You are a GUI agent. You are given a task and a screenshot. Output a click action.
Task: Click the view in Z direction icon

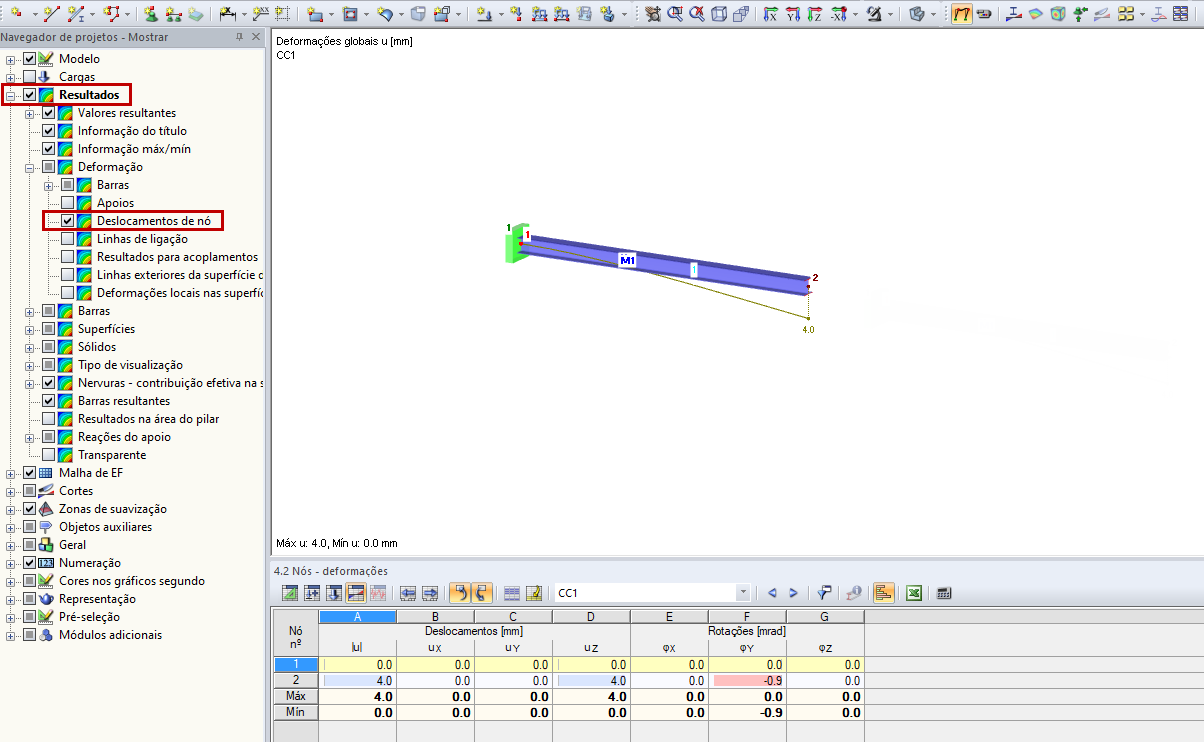815,14
